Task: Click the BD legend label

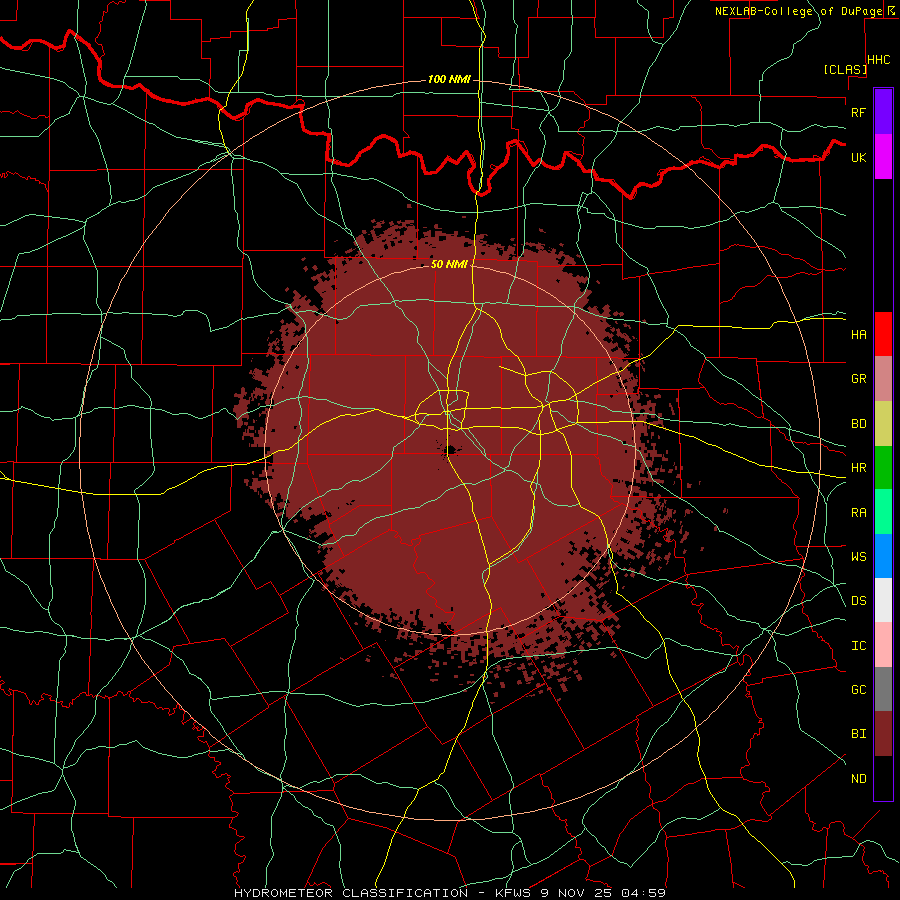Action: (859, 424)
